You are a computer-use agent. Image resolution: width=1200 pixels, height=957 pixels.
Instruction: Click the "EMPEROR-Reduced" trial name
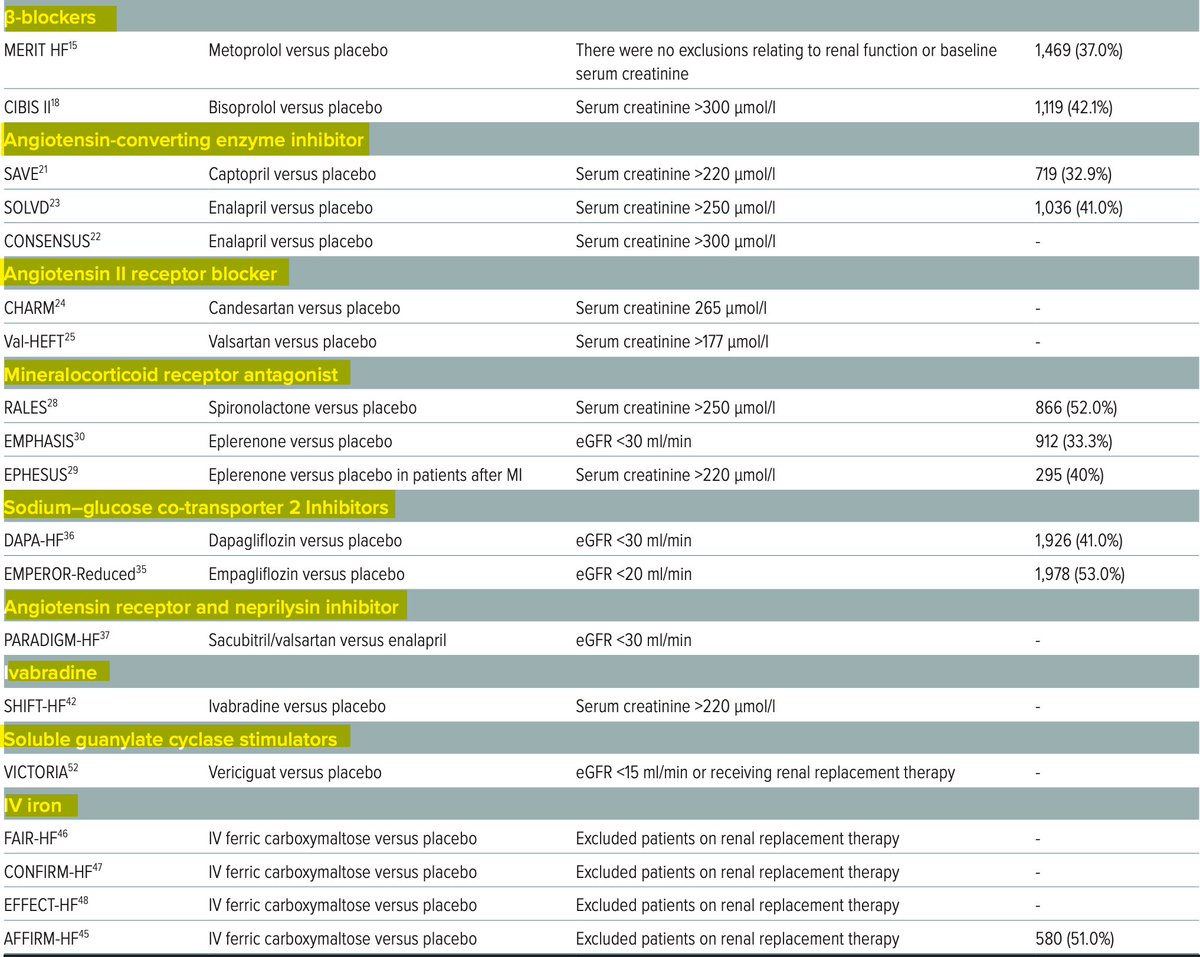click(69, 574)
